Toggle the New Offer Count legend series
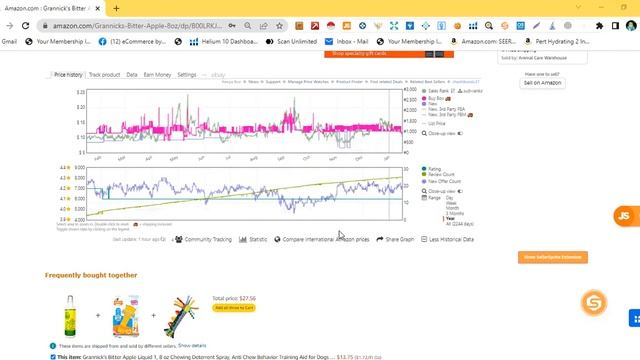Image resolution: width=640 pixels, height=360 pixels. (441, 181)
